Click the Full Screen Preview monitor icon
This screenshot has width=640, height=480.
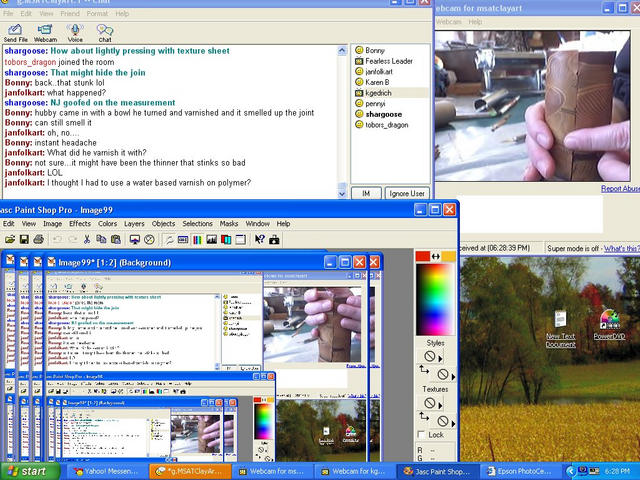(135, 240)
